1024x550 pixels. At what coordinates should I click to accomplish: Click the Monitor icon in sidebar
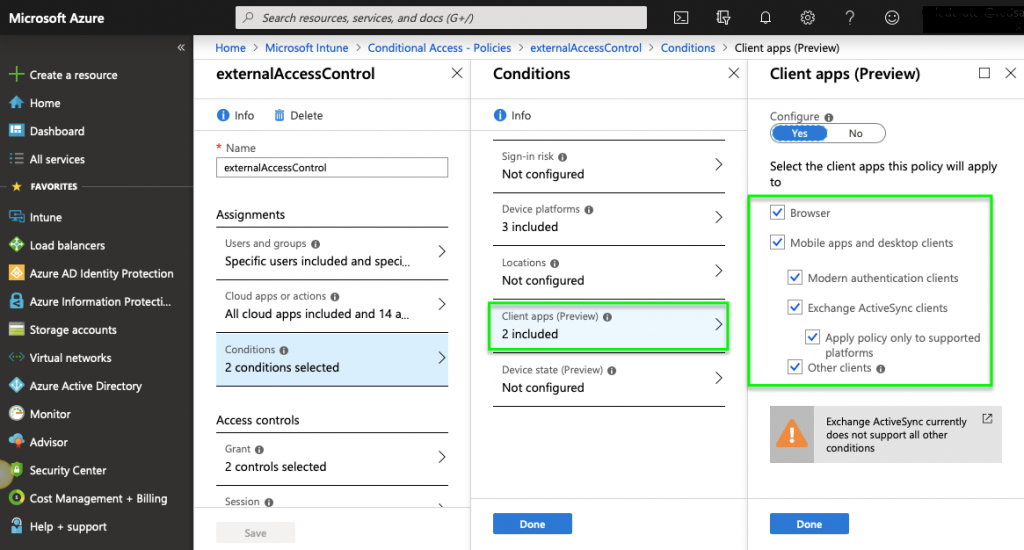click(x=16, y=413)
